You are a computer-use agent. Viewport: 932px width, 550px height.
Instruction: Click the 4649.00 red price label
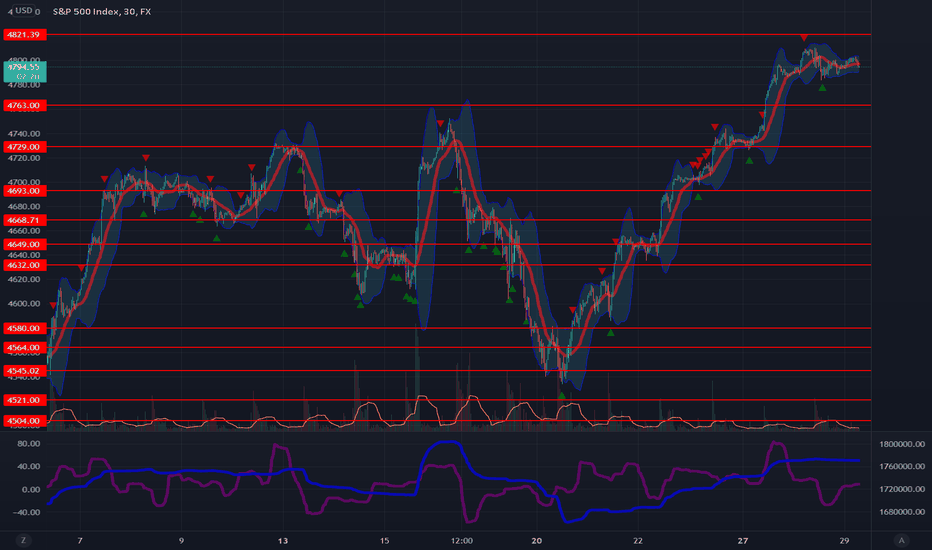pyautogui.click(x=24, y=244)
